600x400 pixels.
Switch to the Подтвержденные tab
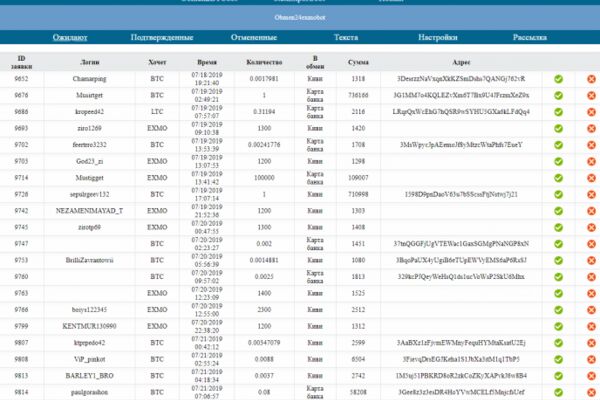pyautogui.click(x=162, y=38)
